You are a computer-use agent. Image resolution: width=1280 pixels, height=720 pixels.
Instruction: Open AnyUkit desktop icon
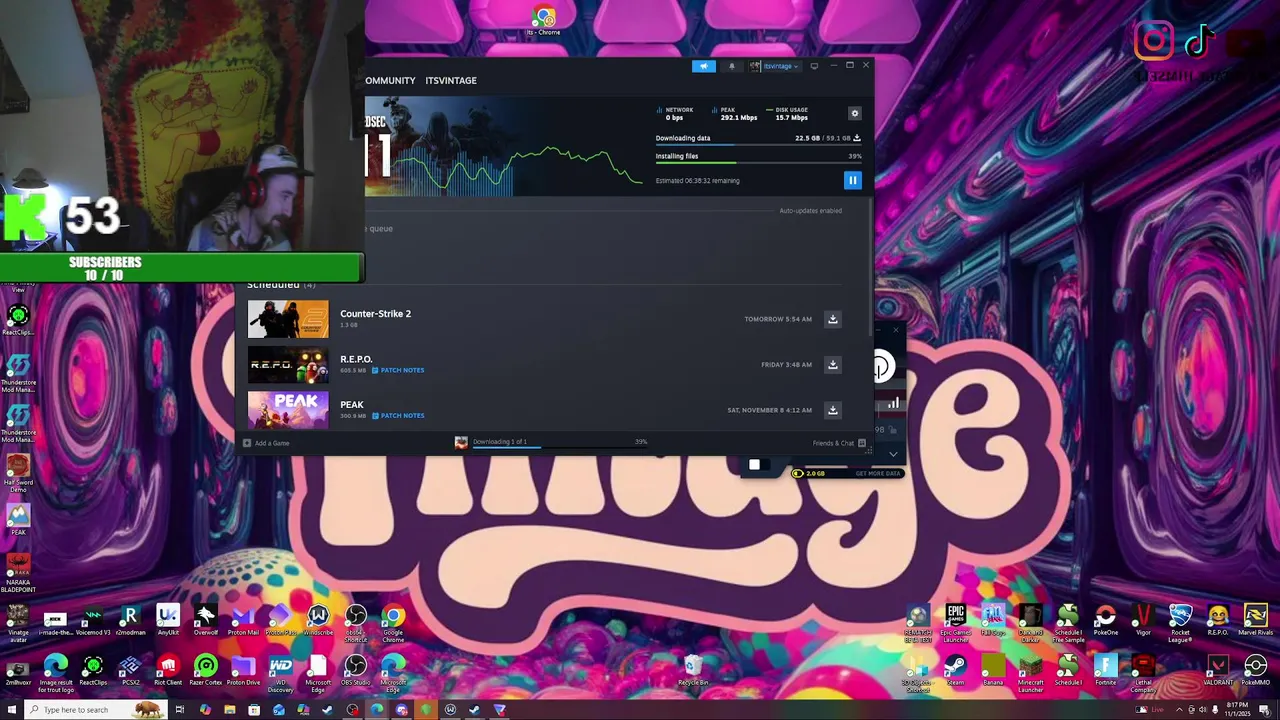coord(168,621)
